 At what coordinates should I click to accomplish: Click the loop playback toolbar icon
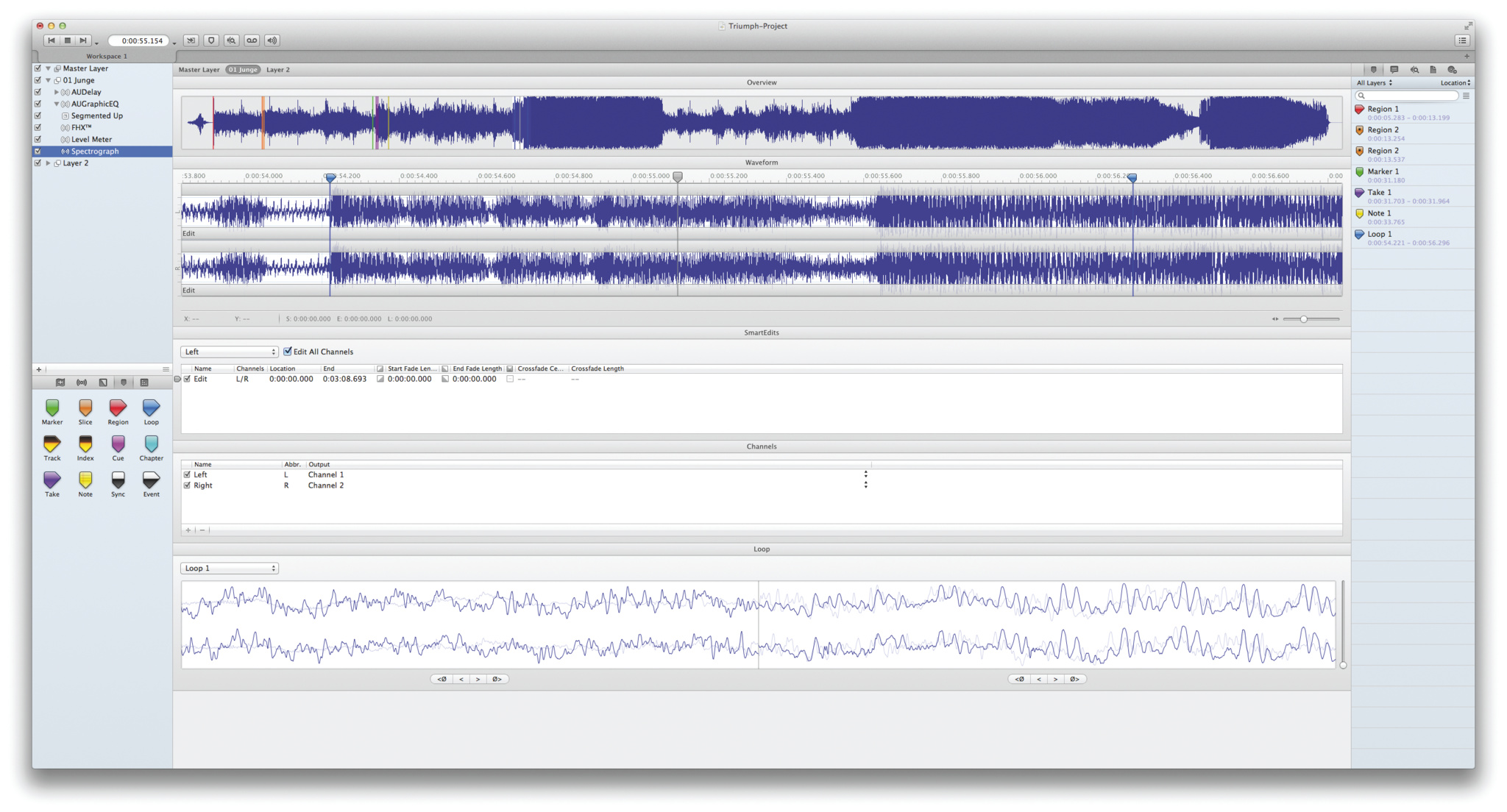(x=252, y=40)
